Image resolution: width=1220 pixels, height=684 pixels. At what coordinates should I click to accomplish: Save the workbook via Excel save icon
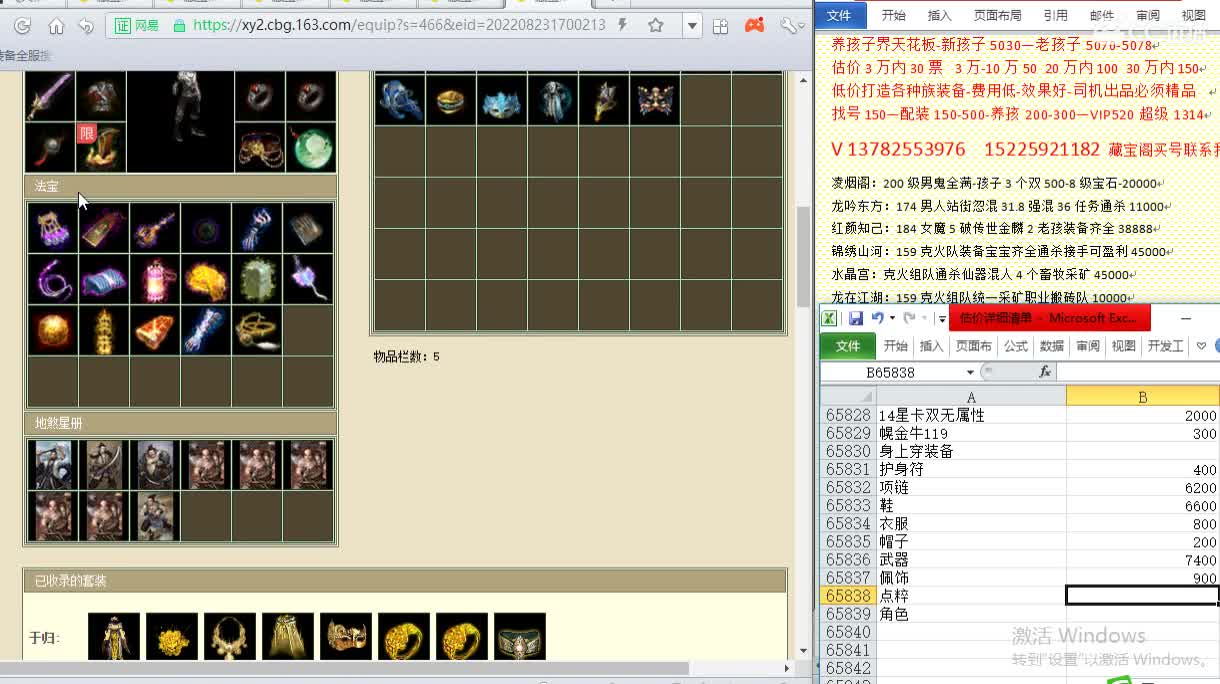[x=856, y=319]
